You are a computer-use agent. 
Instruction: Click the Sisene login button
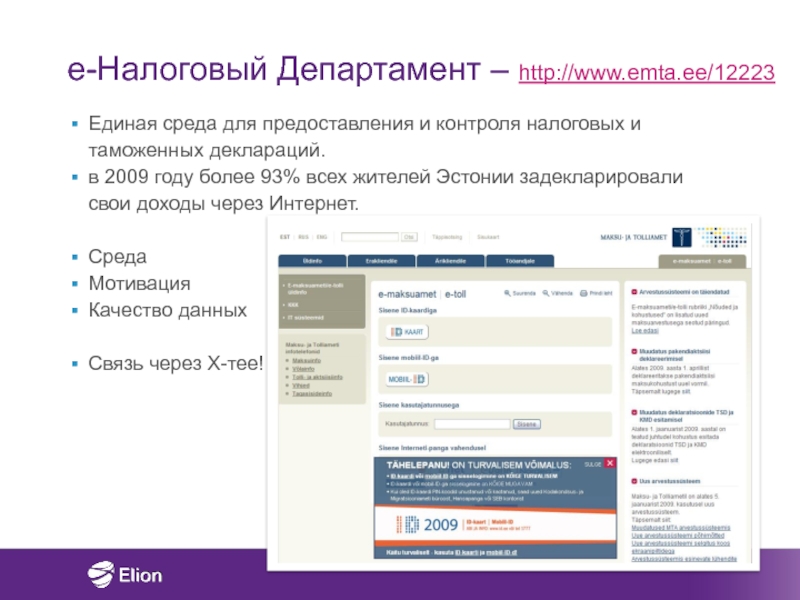click(527, 424)
